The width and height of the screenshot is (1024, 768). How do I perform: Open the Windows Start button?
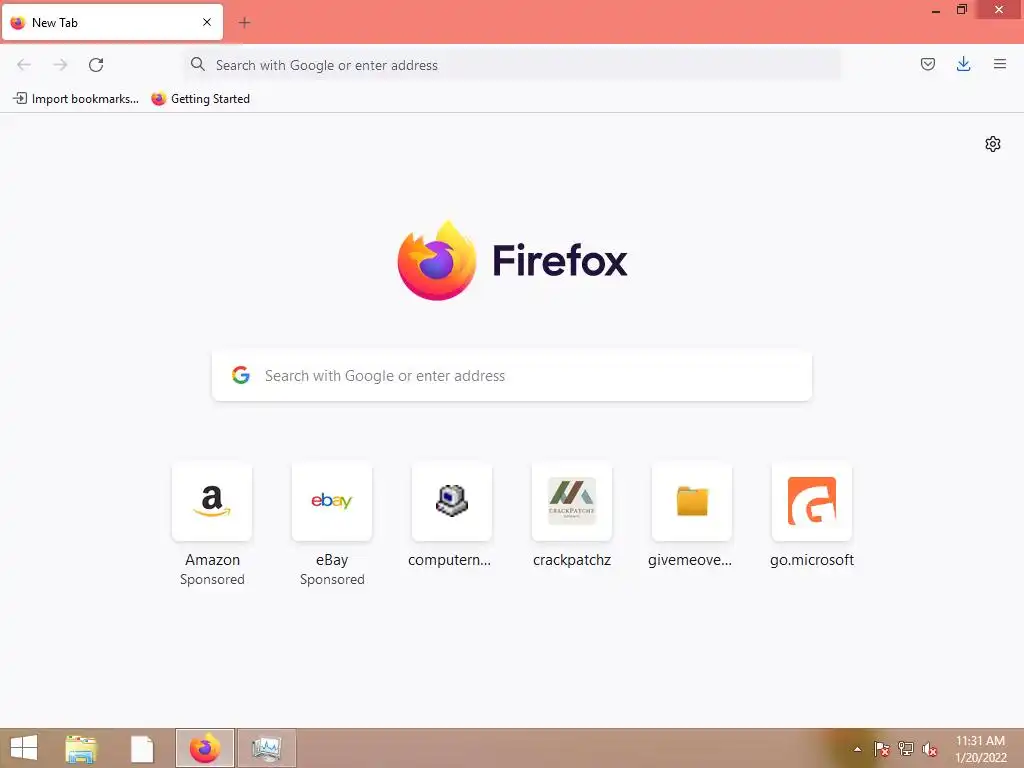click(24, 748)
